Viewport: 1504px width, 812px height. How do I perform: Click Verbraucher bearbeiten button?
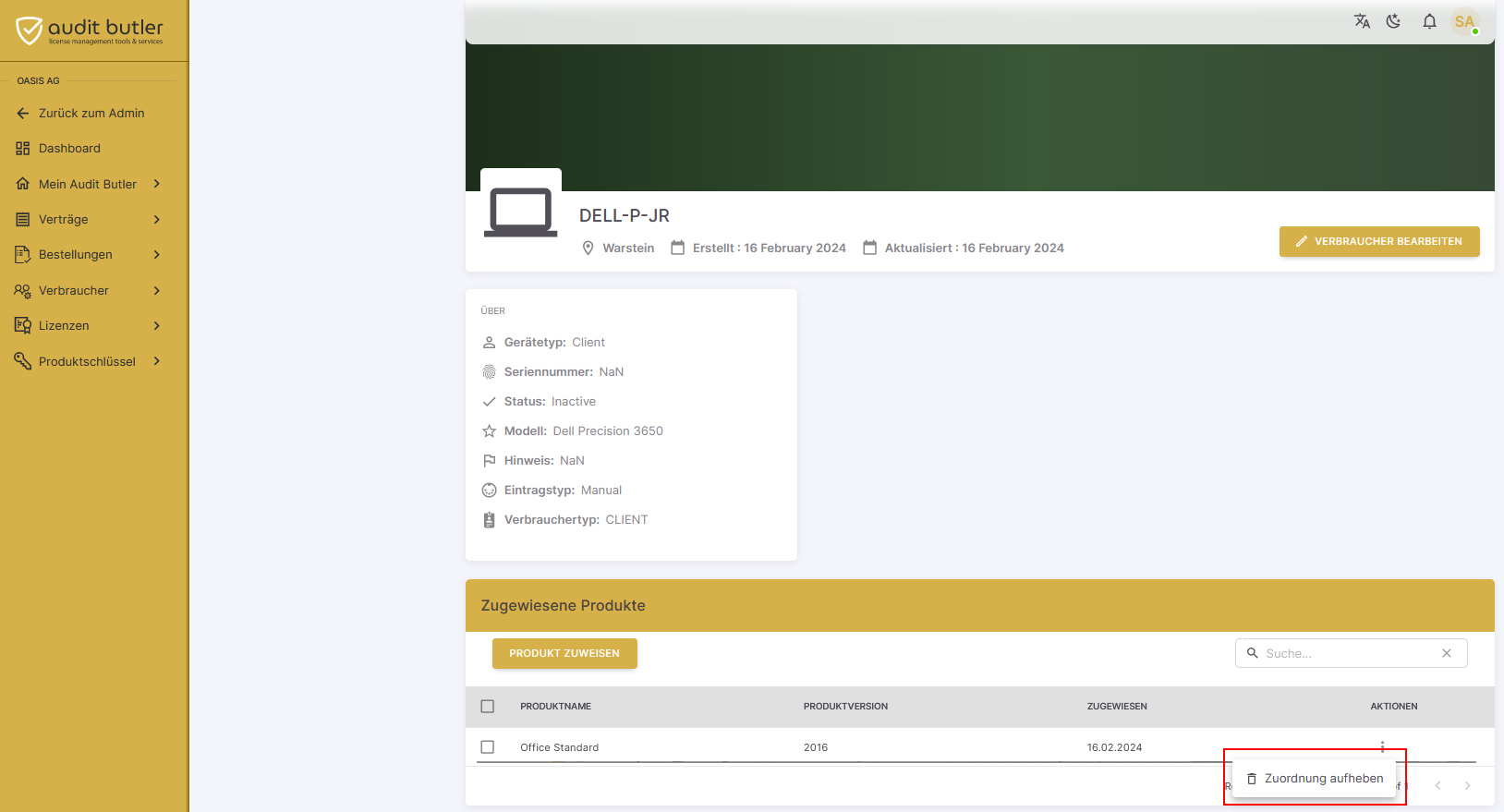click(x=1379, y=241)
